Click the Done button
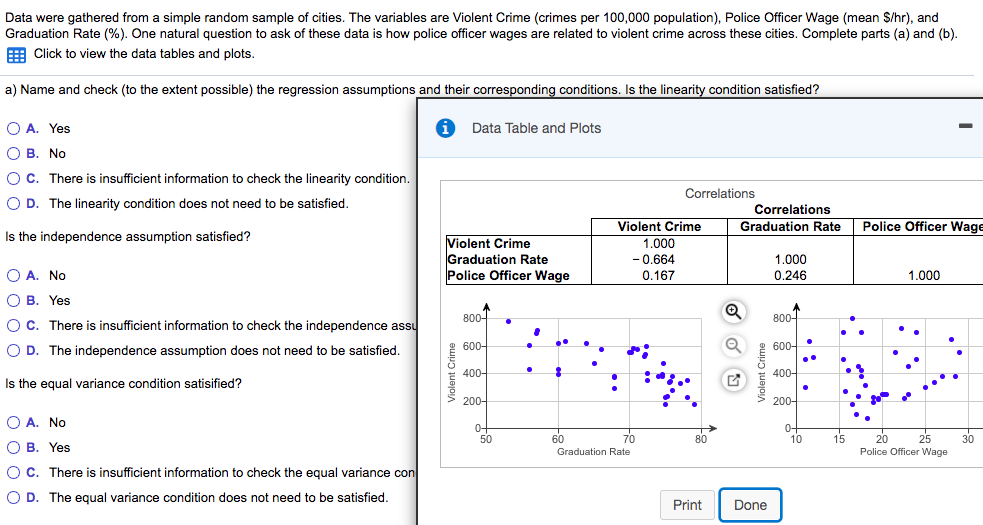 [750, 505]
